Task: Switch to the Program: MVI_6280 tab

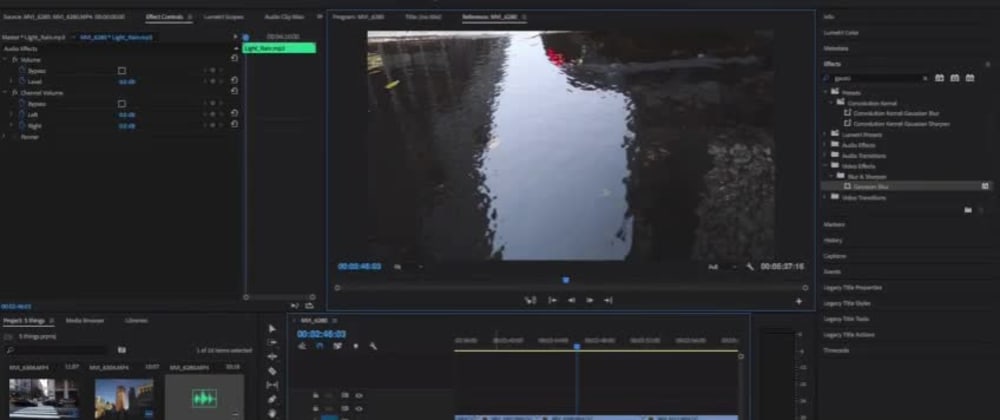Action: click(360, 17)
